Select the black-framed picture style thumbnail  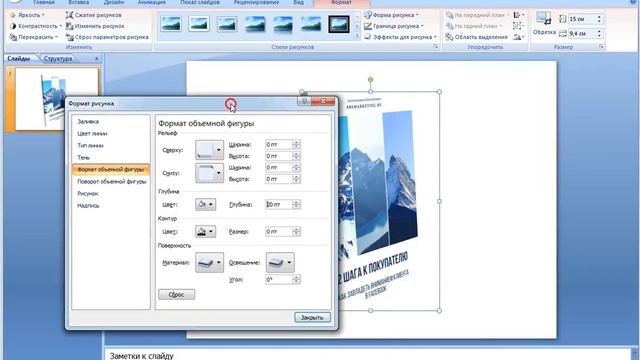pyautogui.click(x=339, y=24)
